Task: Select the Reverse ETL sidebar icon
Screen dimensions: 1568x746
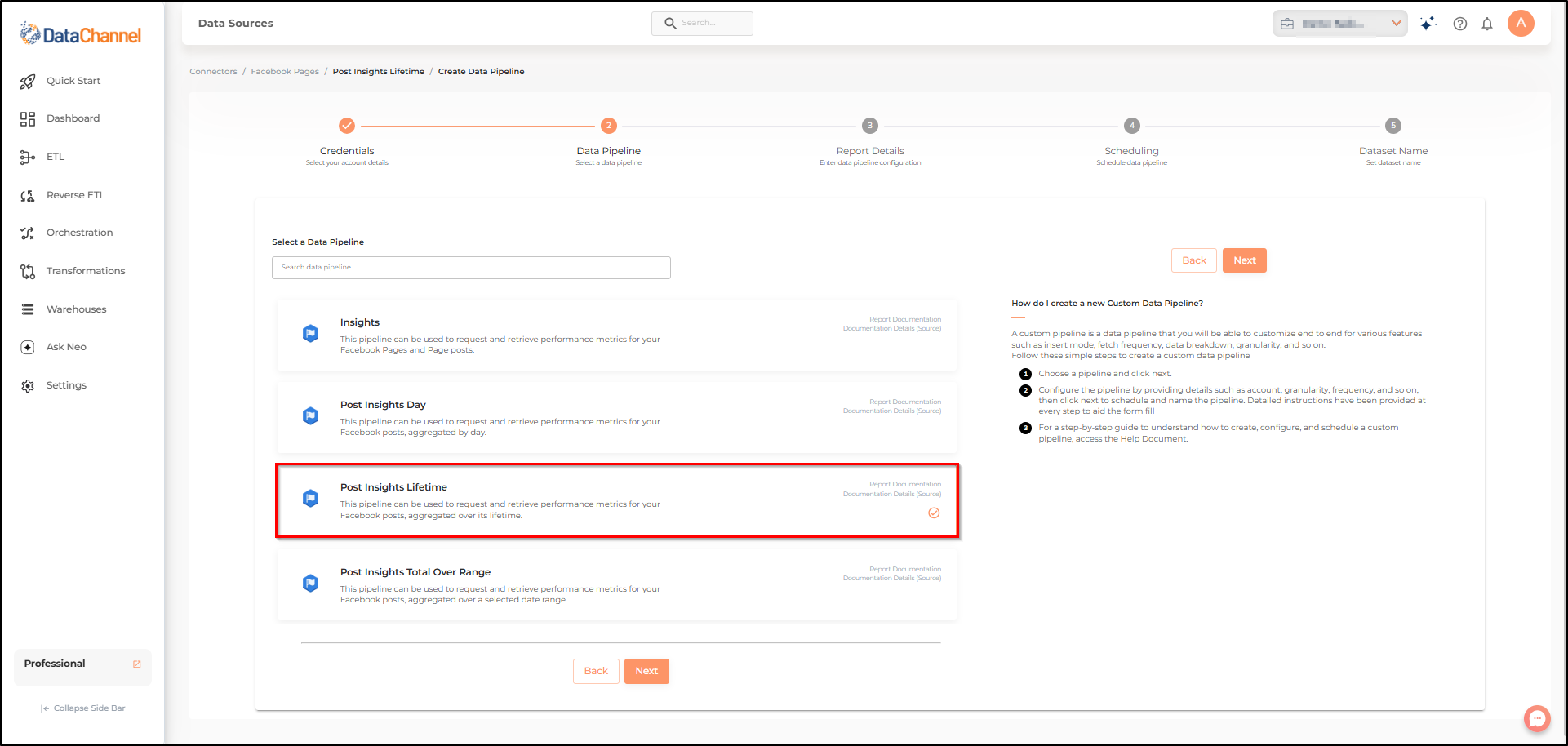Action: (28, 195)
